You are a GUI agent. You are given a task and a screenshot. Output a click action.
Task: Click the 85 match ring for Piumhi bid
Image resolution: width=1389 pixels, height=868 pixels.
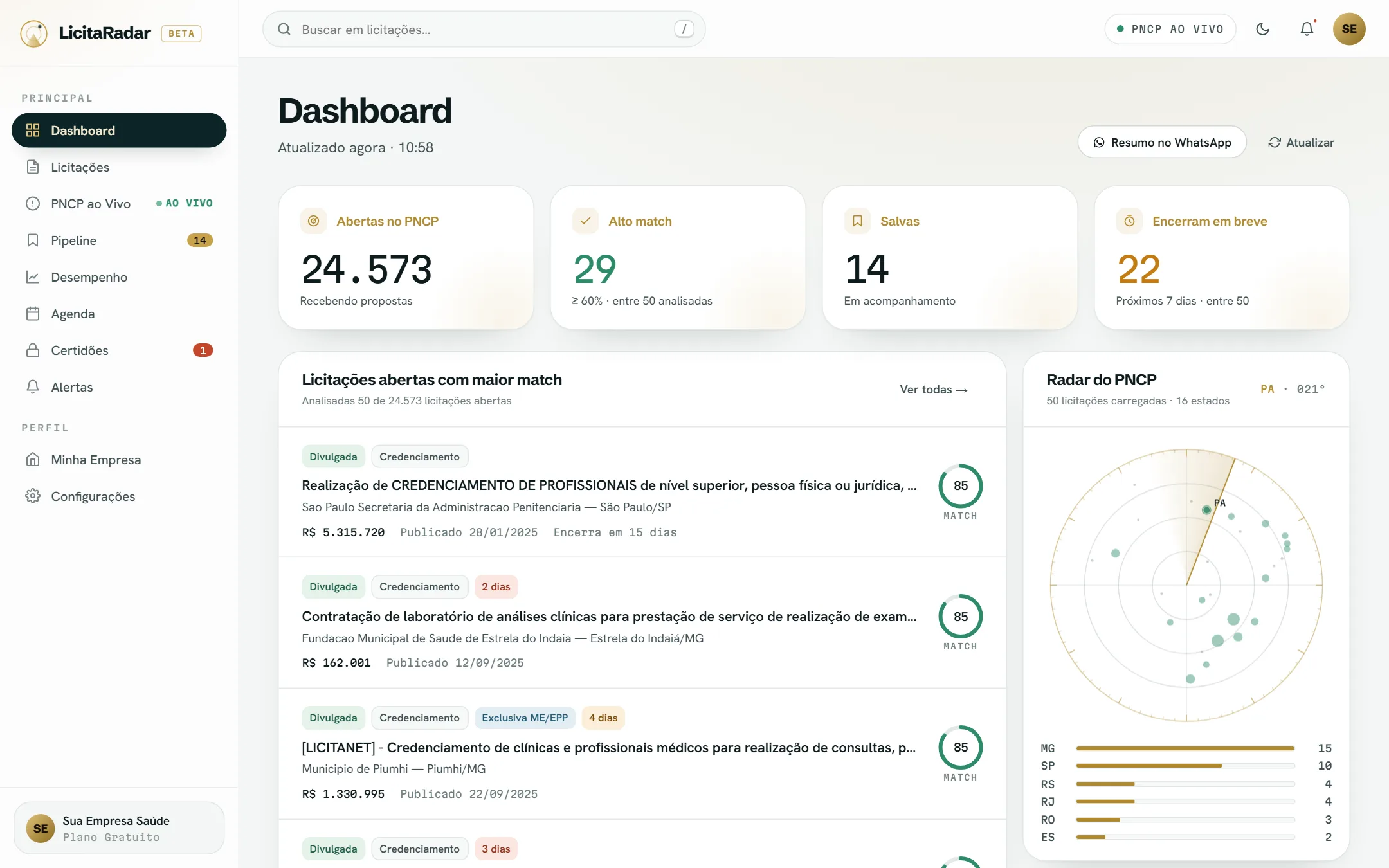960,747
